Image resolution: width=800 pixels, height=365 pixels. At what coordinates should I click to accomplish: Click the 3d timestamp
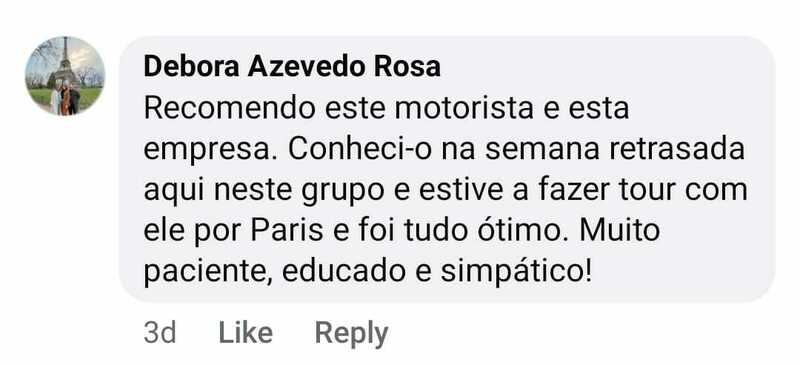pos(160,333)
